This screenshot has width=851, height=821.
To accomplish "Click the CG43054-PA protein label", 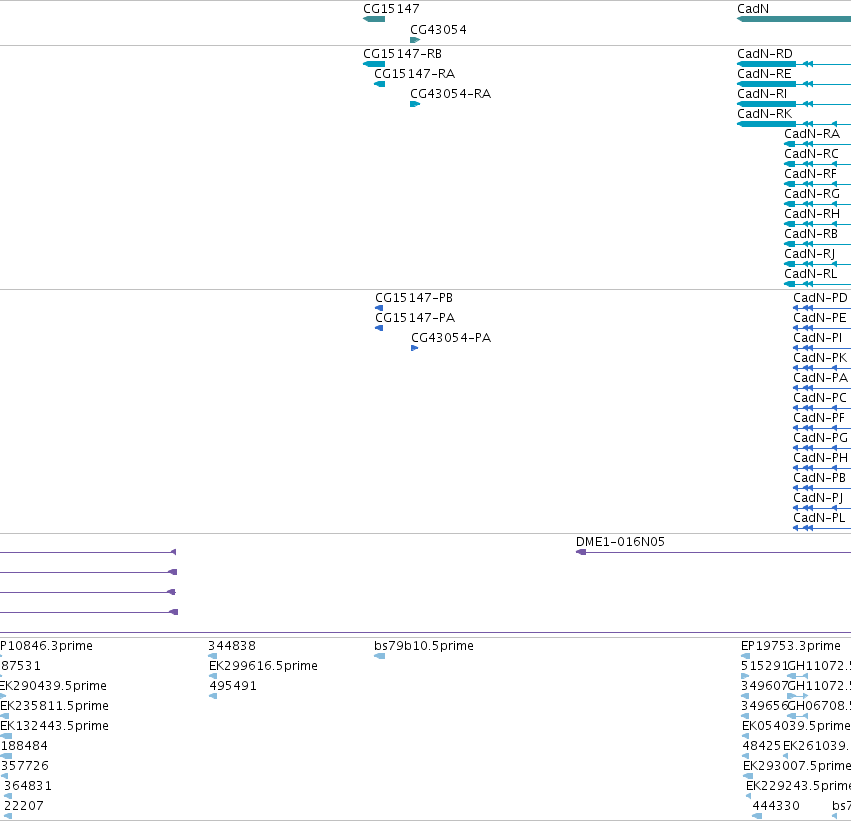I will point(451,338).
